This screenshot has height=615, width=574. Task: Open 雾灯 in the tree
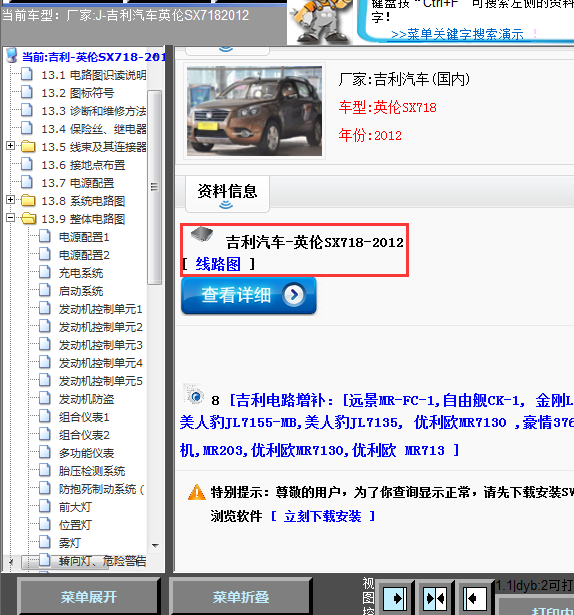(x=69, y=543)
